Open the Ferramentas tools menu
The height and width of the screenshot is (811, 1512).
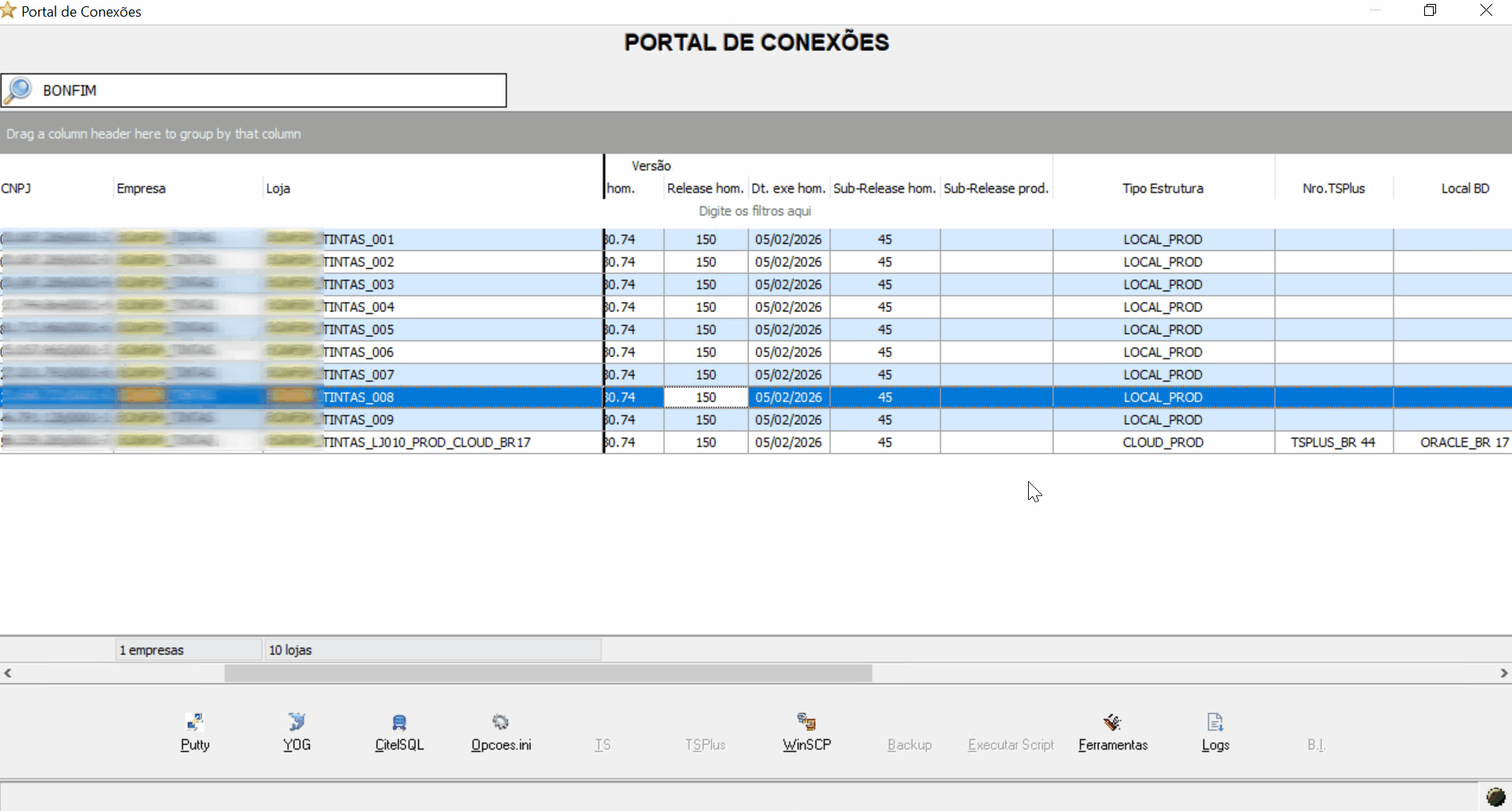(1113, 732)
